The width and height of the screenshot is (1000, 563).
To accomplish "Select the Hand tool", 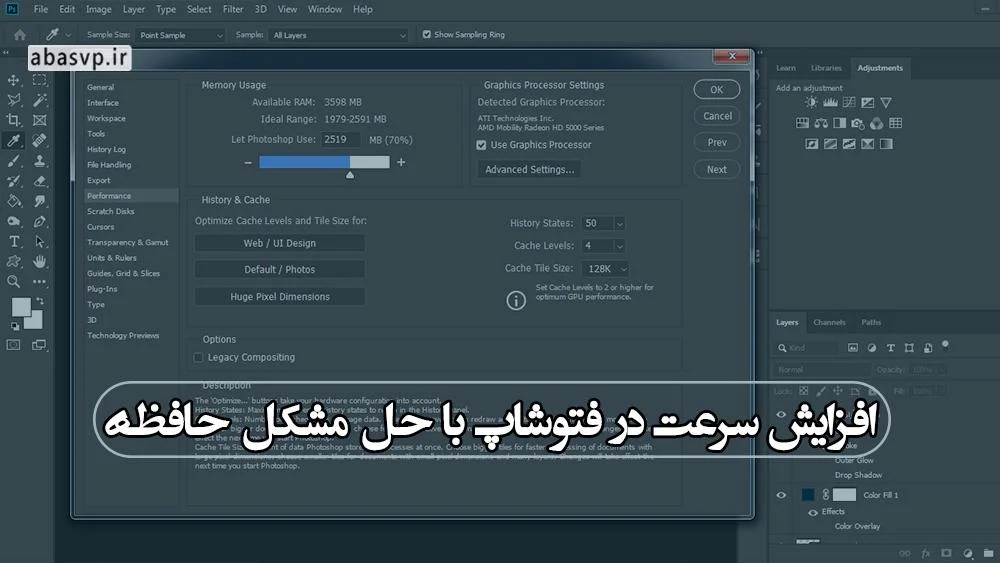I will point(40,261).
